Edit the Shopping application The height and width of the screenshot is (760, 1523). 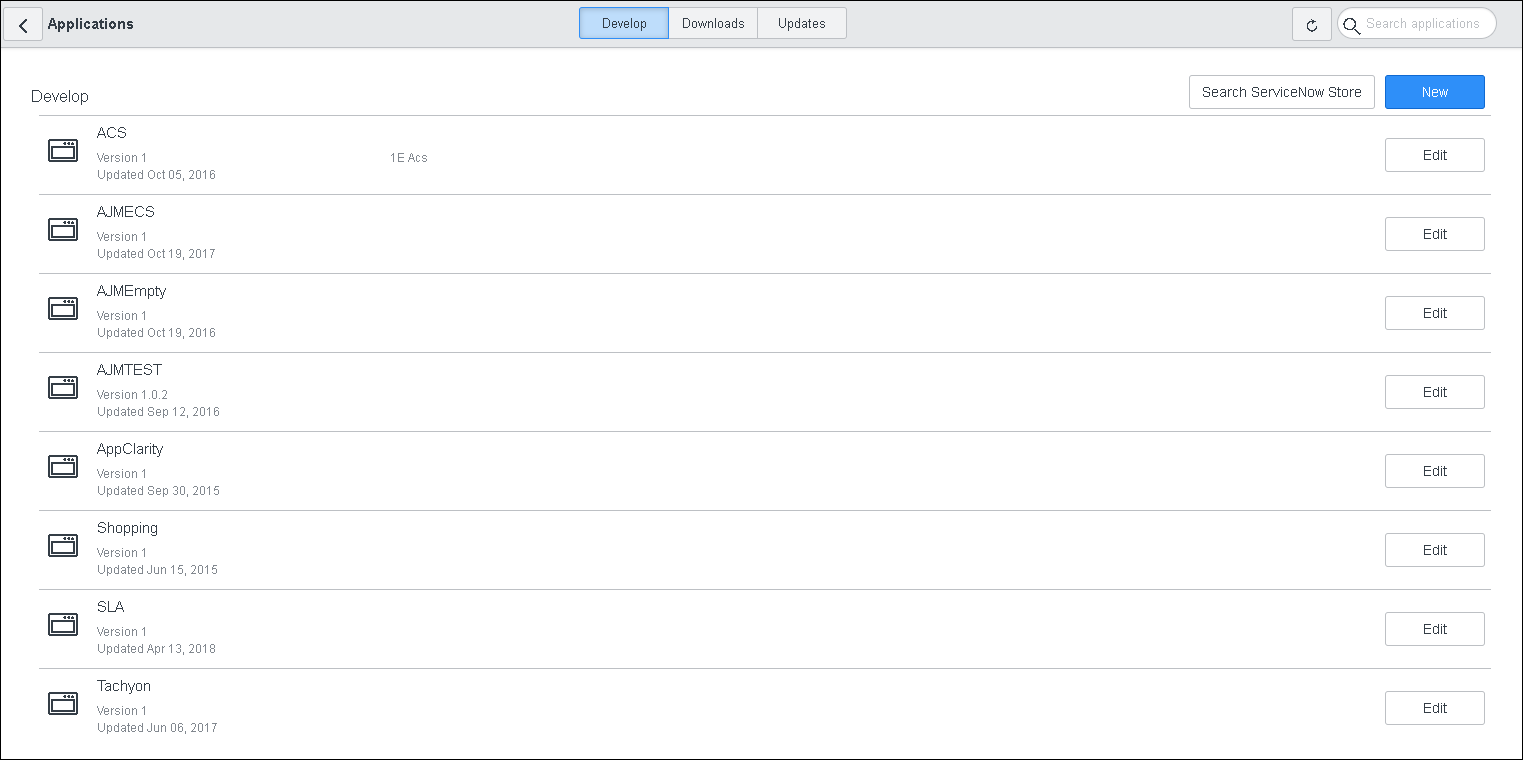click(1434, 550)
